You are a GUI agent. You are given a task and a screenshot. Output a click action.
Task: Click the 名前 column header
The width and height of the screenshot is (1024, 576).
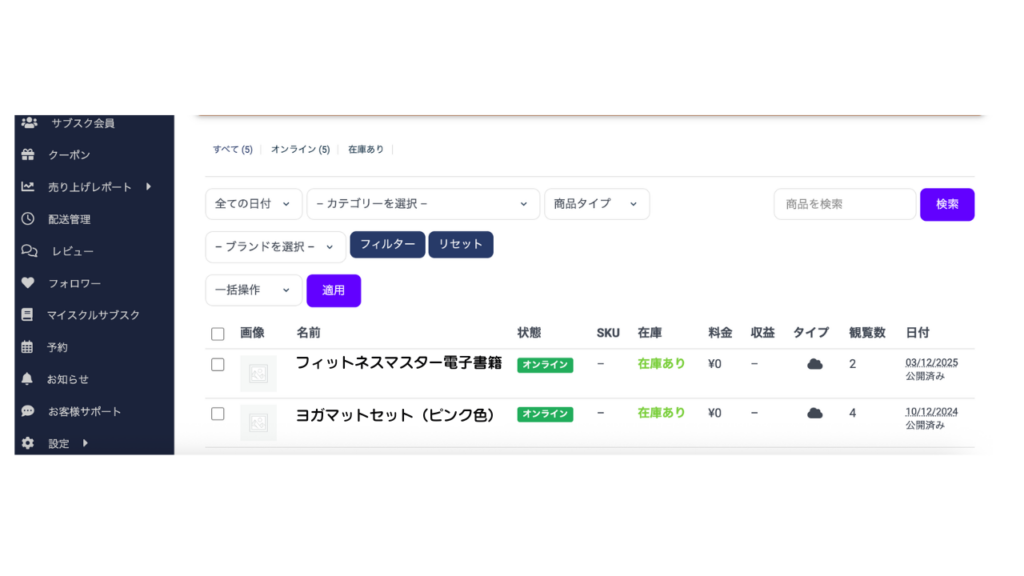(308, 333)
